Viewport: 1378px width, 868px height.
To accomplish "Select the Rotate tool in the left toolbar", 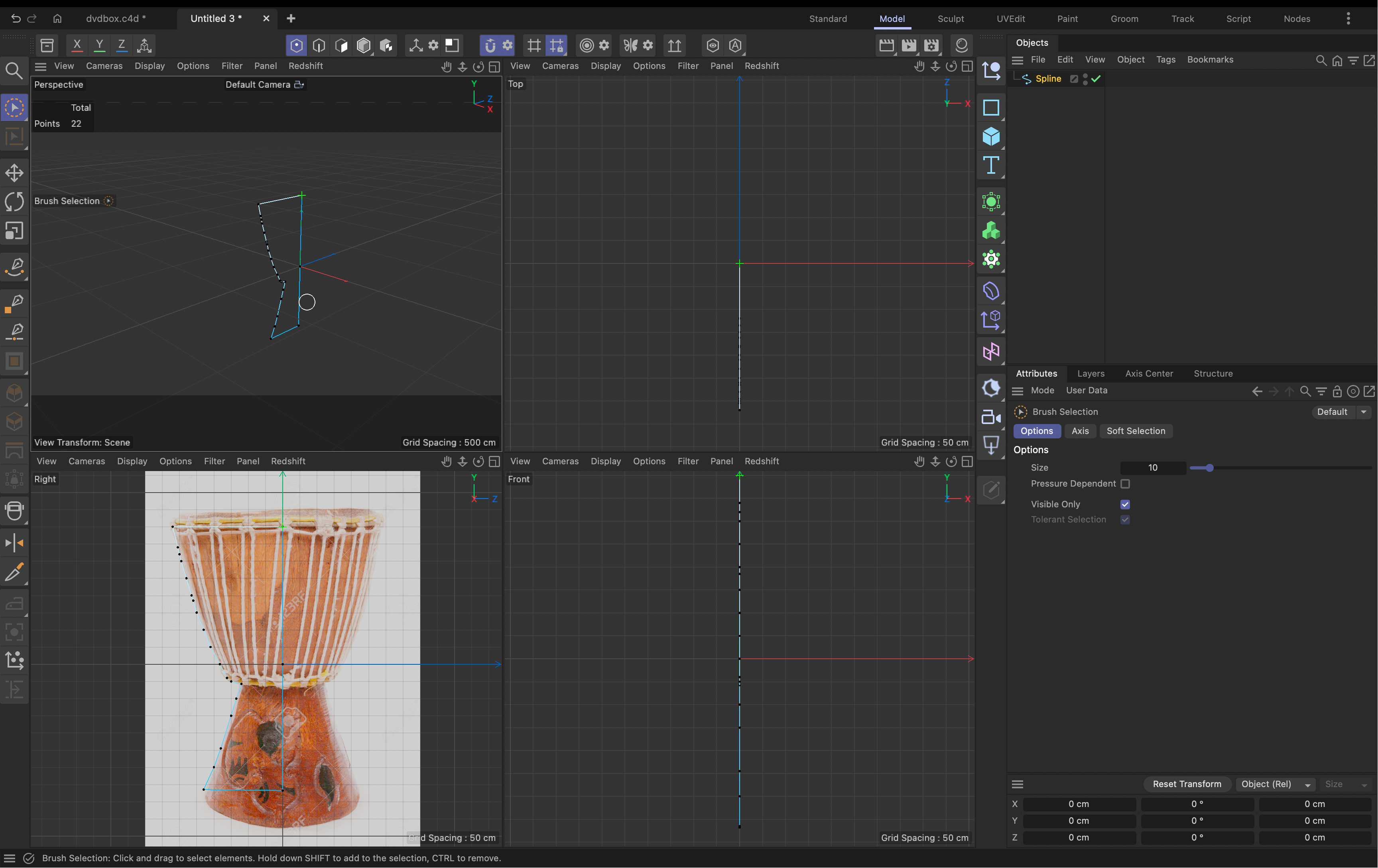I will coord(14,201).
